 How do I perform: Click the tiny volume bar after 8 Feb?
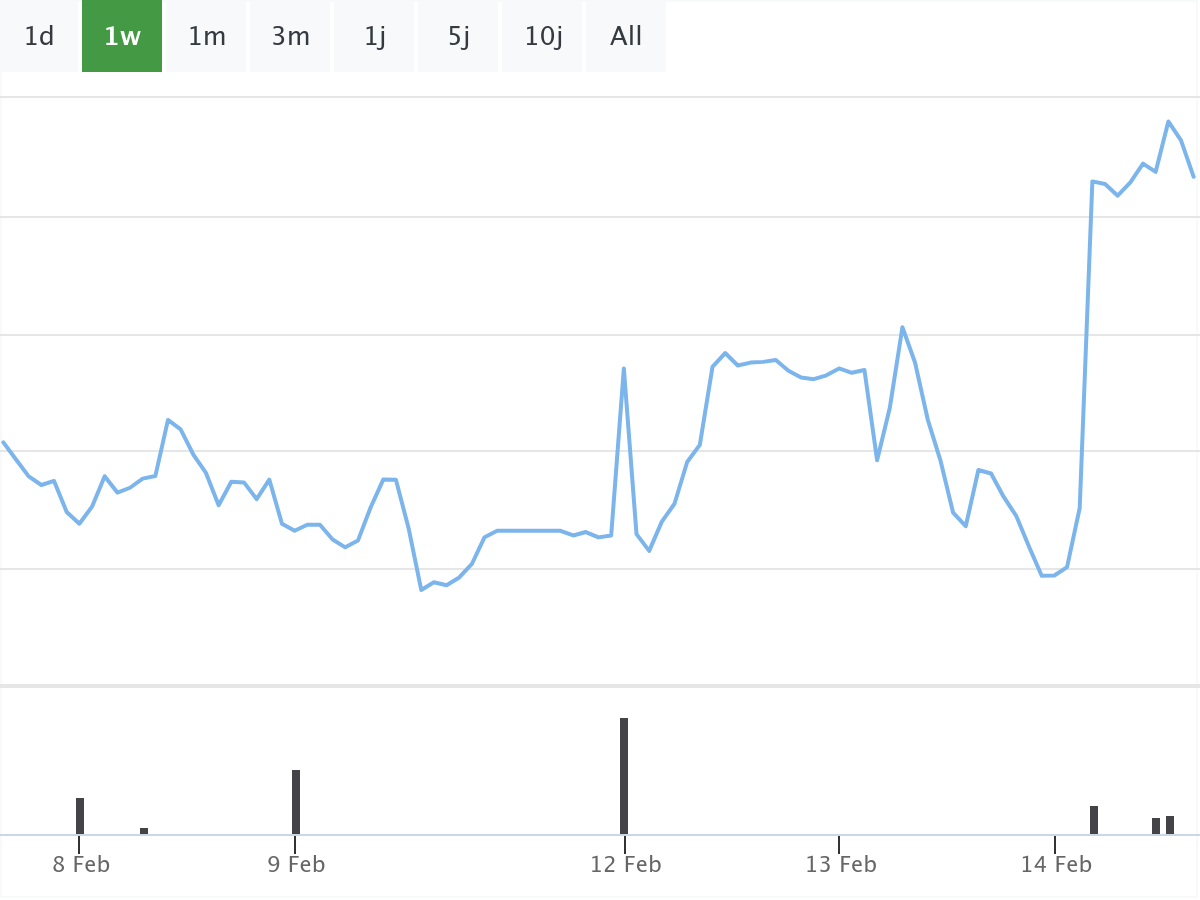click(x=144, y=830)
